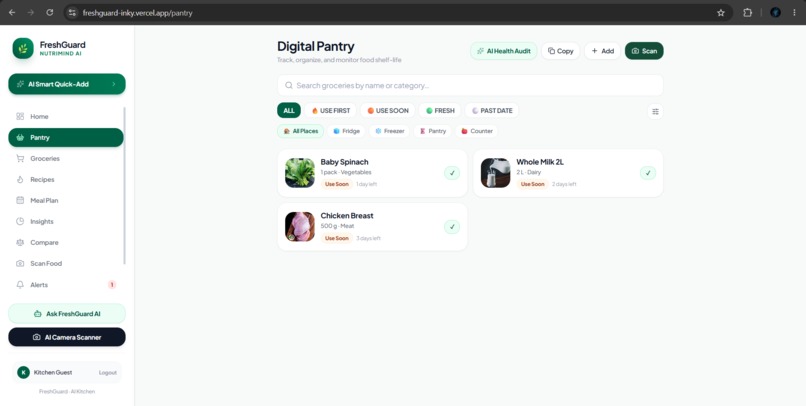
Task: Click the Home grid icon
Action: pos(20,117)
